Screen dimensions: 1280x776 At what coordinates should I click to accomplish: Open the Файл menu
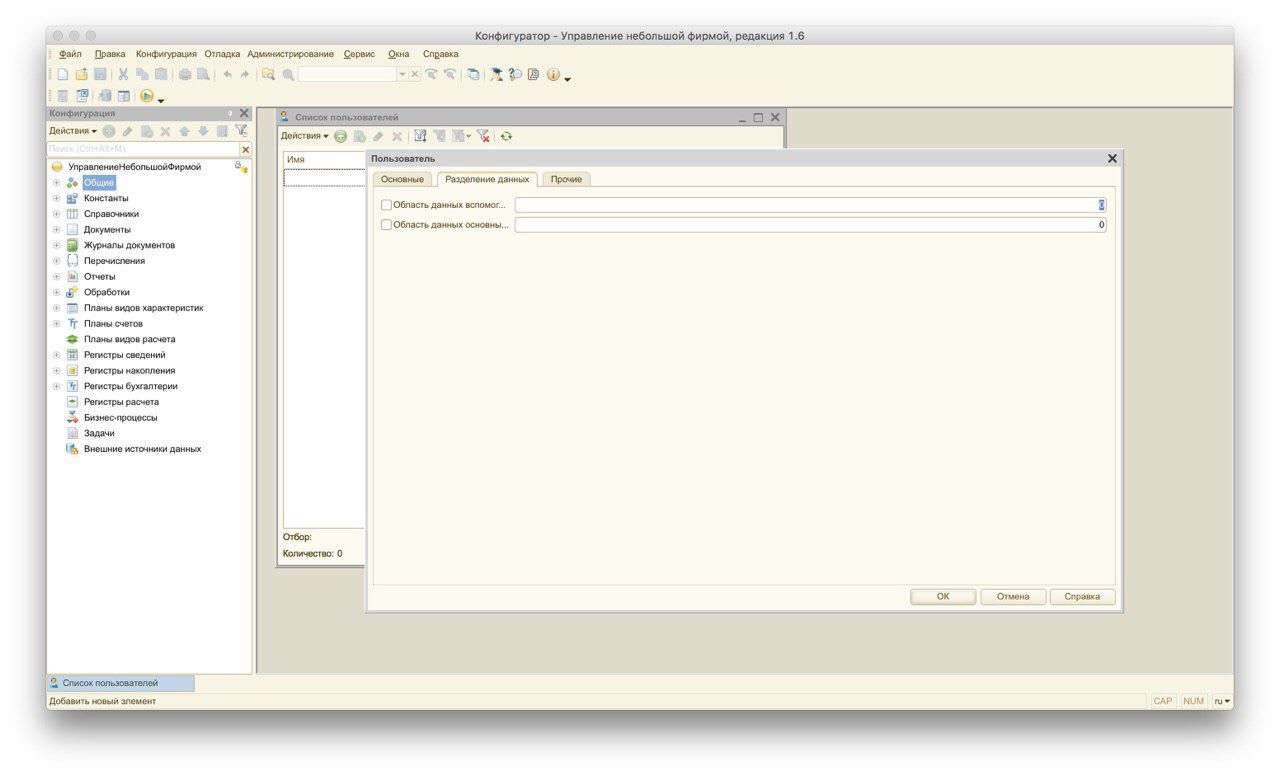tap(70, 54)
